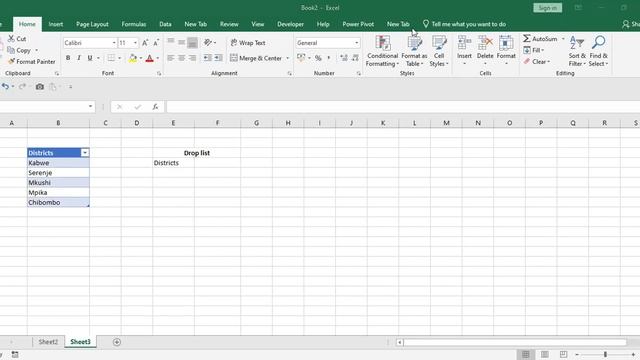Open the Formulas ribbon tab
Screen dimensions: 640x360
pyautogui.click(x=133, y=24)
